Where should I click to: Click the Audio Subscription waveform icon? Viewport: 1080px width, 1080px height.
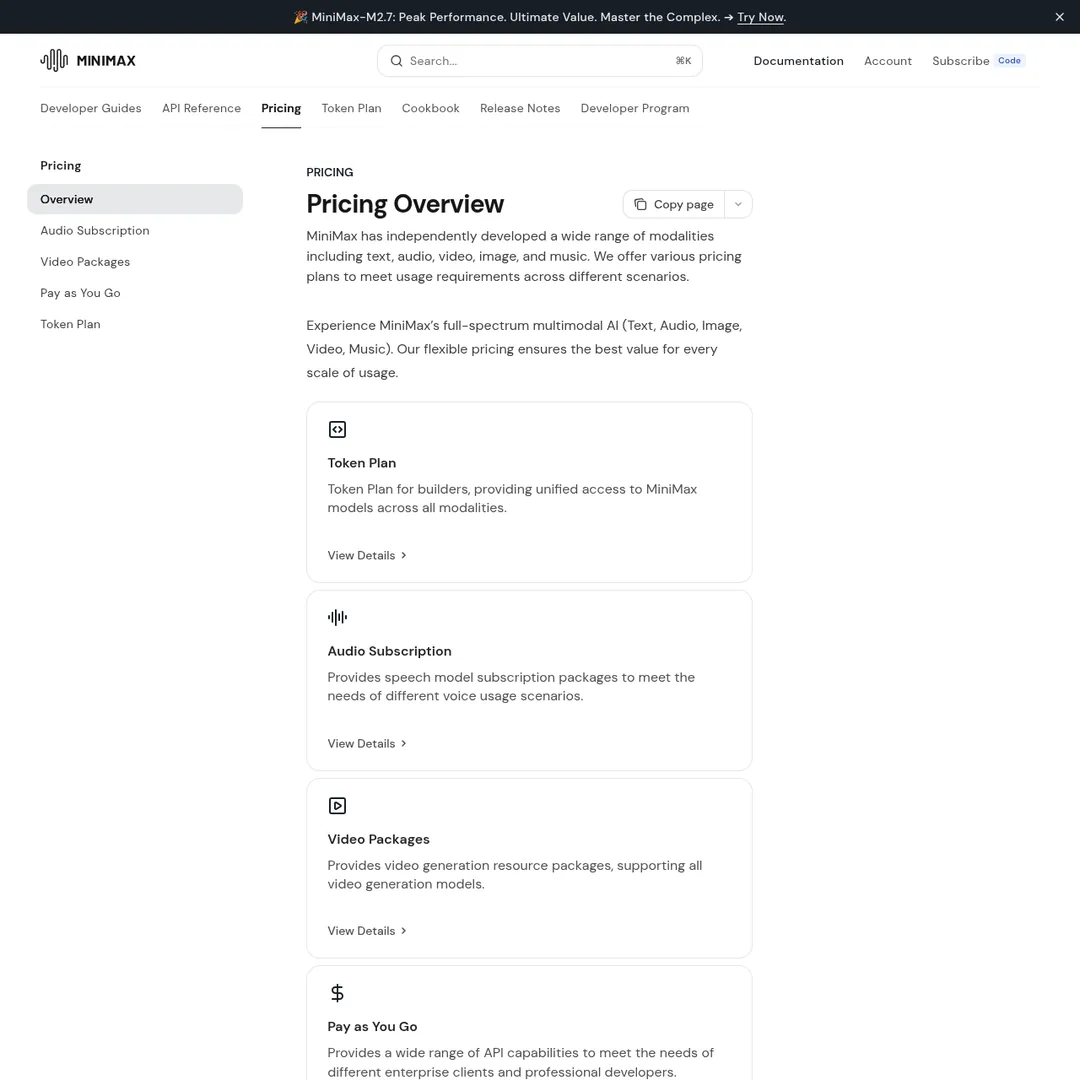[x=337, y=617]
